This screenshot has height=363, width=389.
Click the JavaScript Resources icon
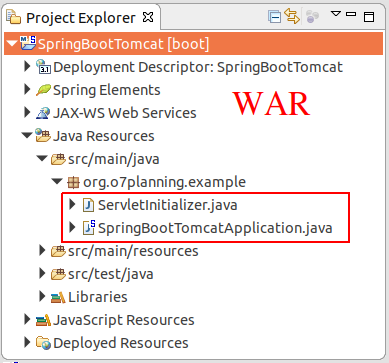coord(43,320)
